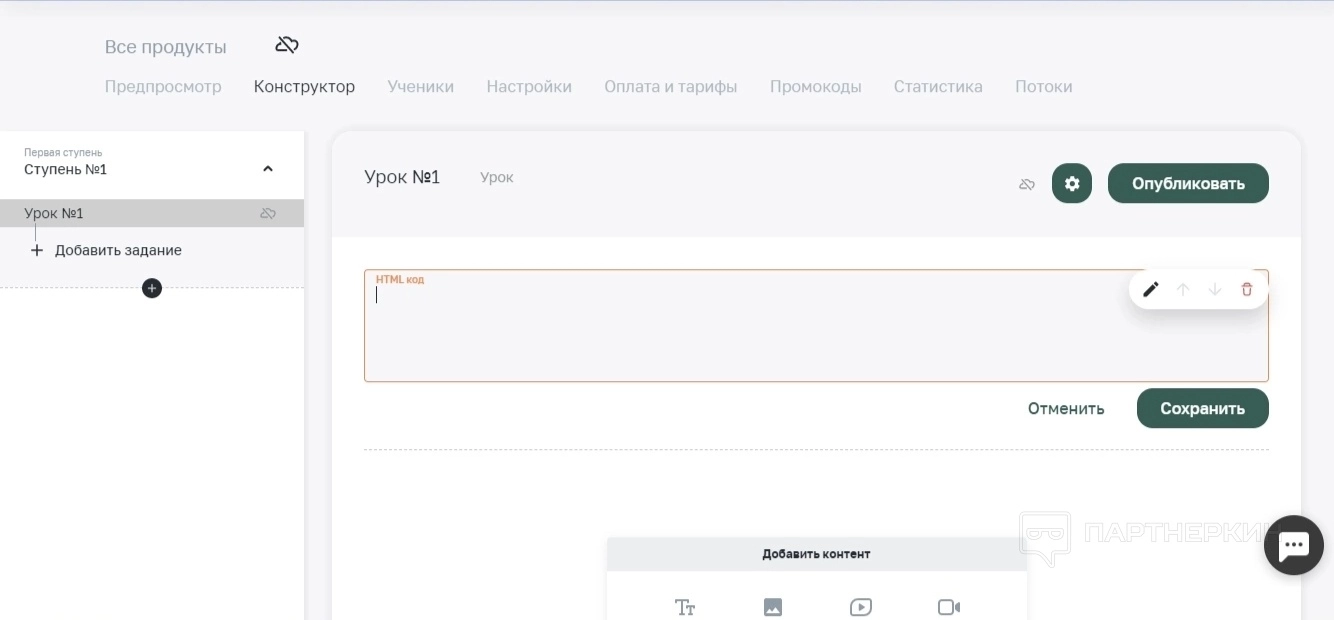Add text content with the Tt icon
This screenshot has height=620, width=1334.
tap(685, 607)
